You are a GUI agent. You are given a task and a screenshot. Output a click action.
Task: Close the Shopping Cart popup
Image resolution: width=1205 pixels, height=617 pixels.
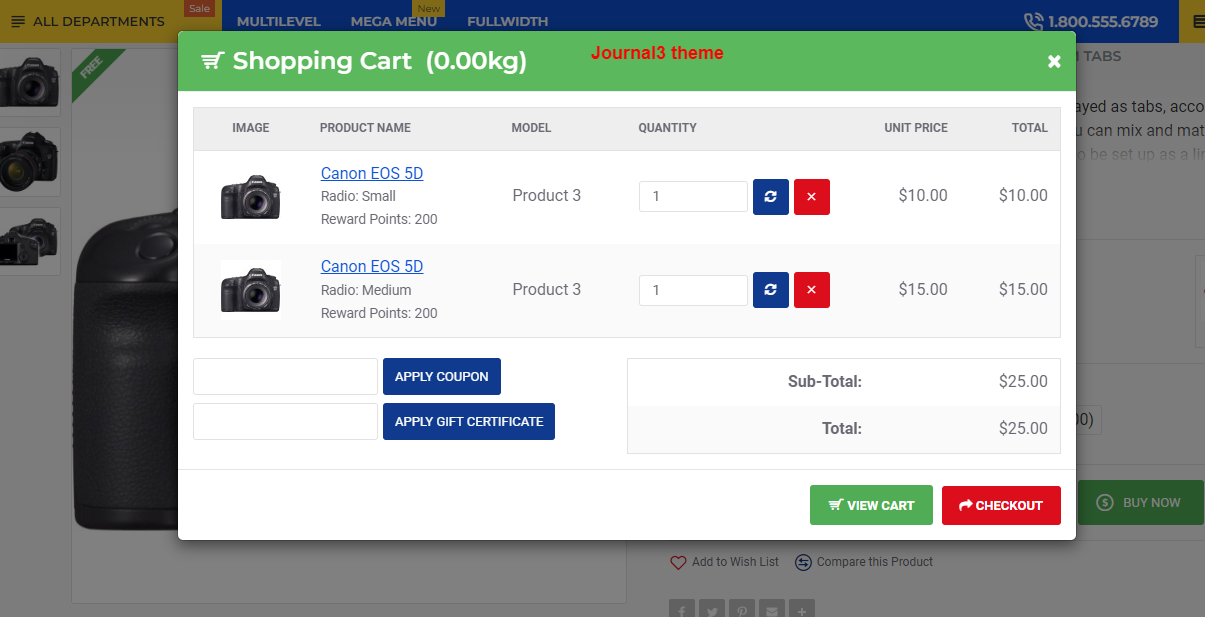pos(1053,62)
